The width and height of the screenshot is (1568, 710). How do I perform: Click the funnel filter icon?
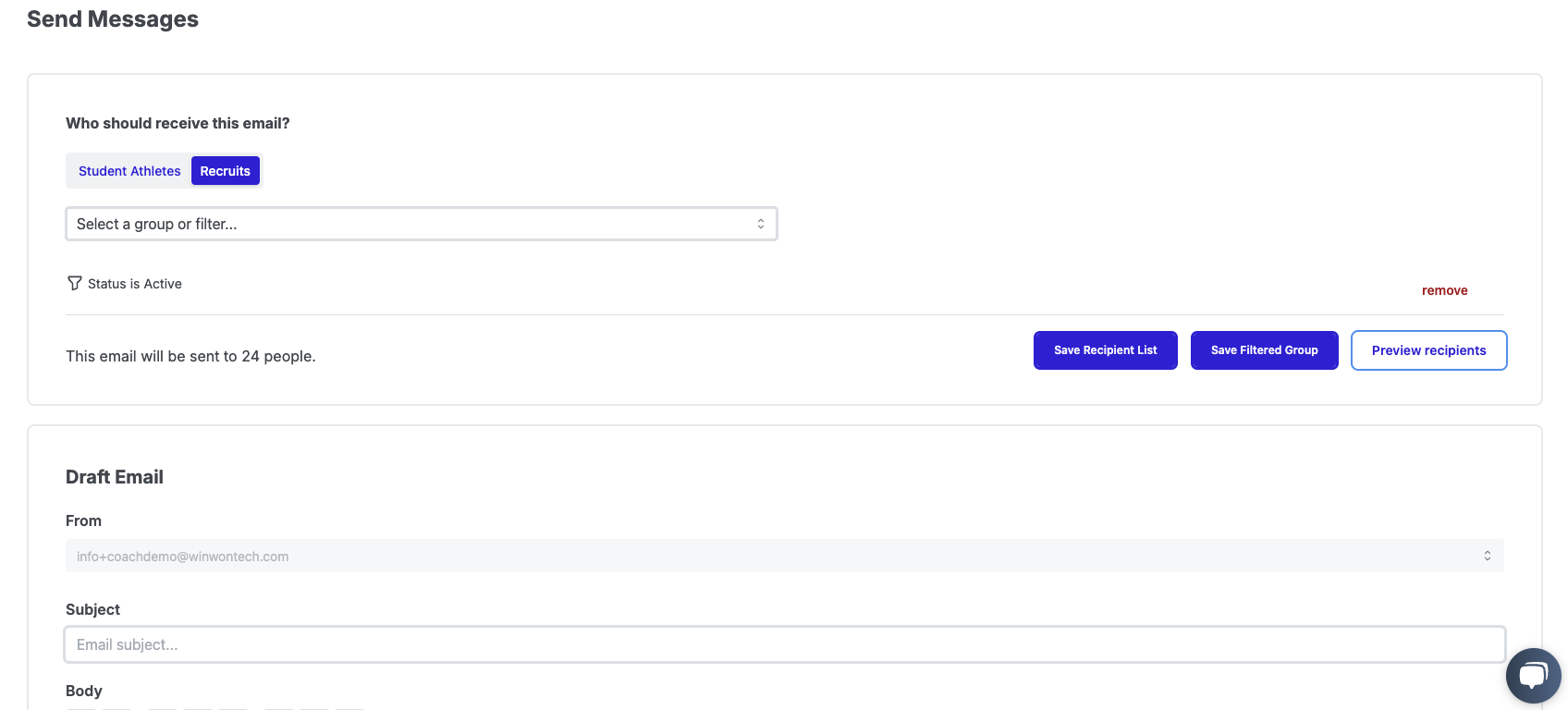pyautogui.click(x=75, y=283)
